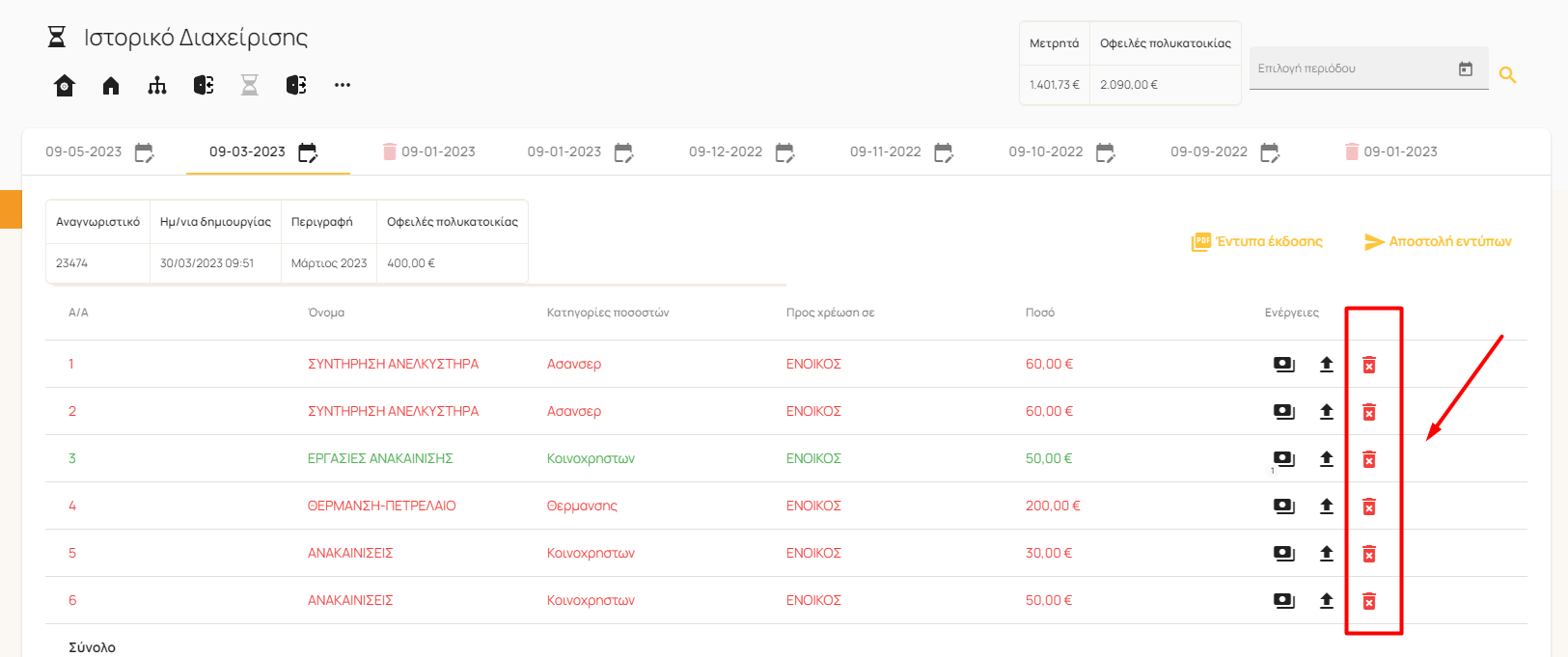This screenshot has height=657, width=1568.
Task: Click the three-dots more options icon
Action: [343, 86]
